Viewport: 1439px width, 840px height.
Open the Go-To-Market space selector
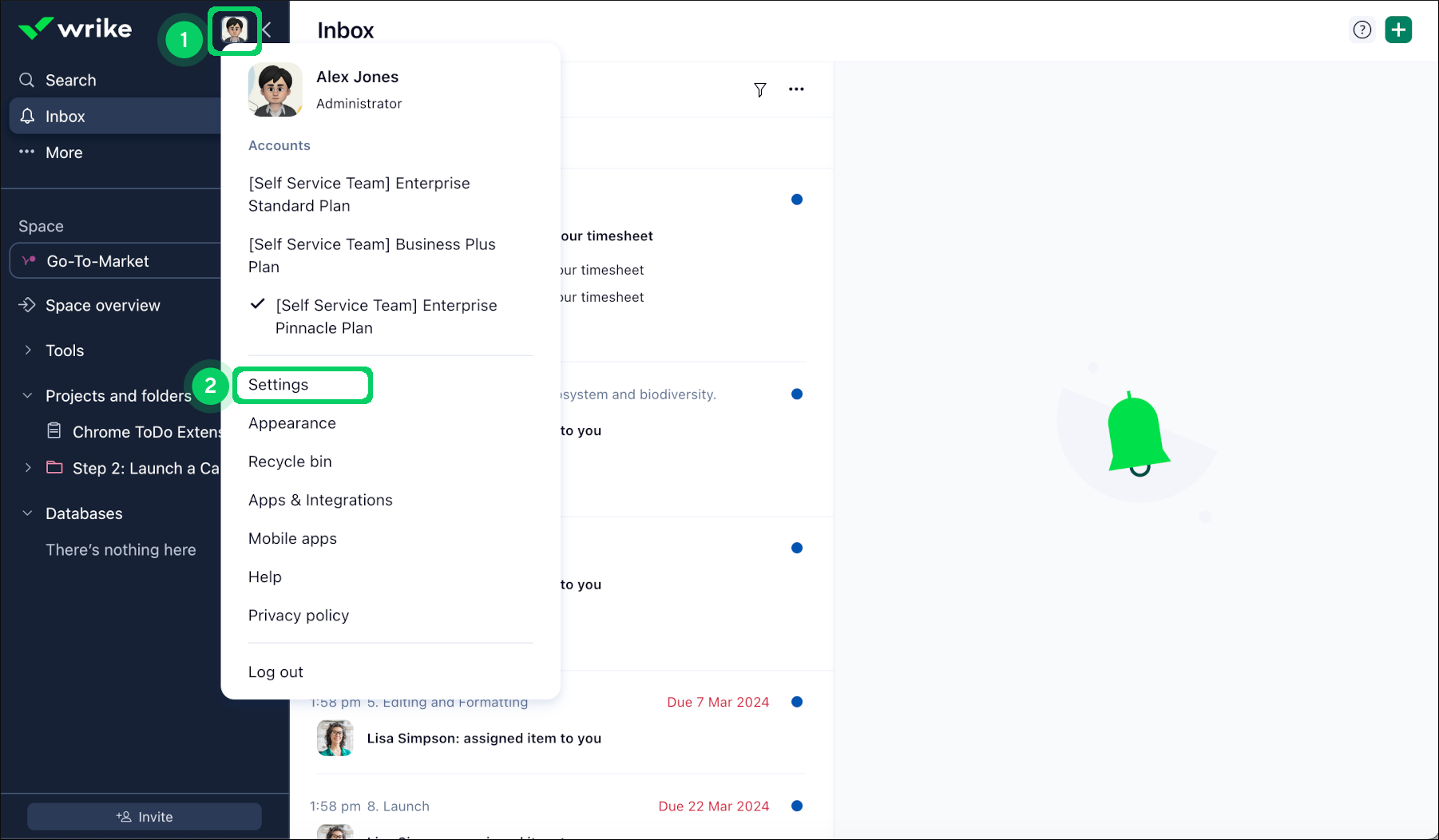click(112, 261)
